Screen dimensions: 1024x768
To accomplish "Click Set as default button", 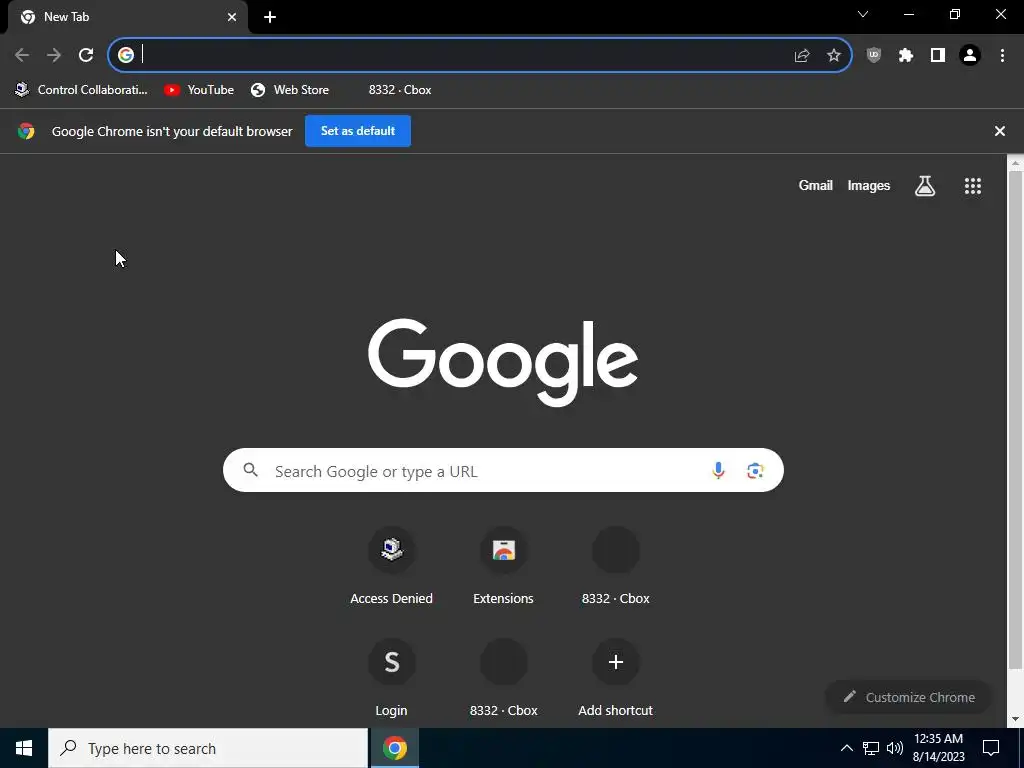I will click(x=358, y=131).
